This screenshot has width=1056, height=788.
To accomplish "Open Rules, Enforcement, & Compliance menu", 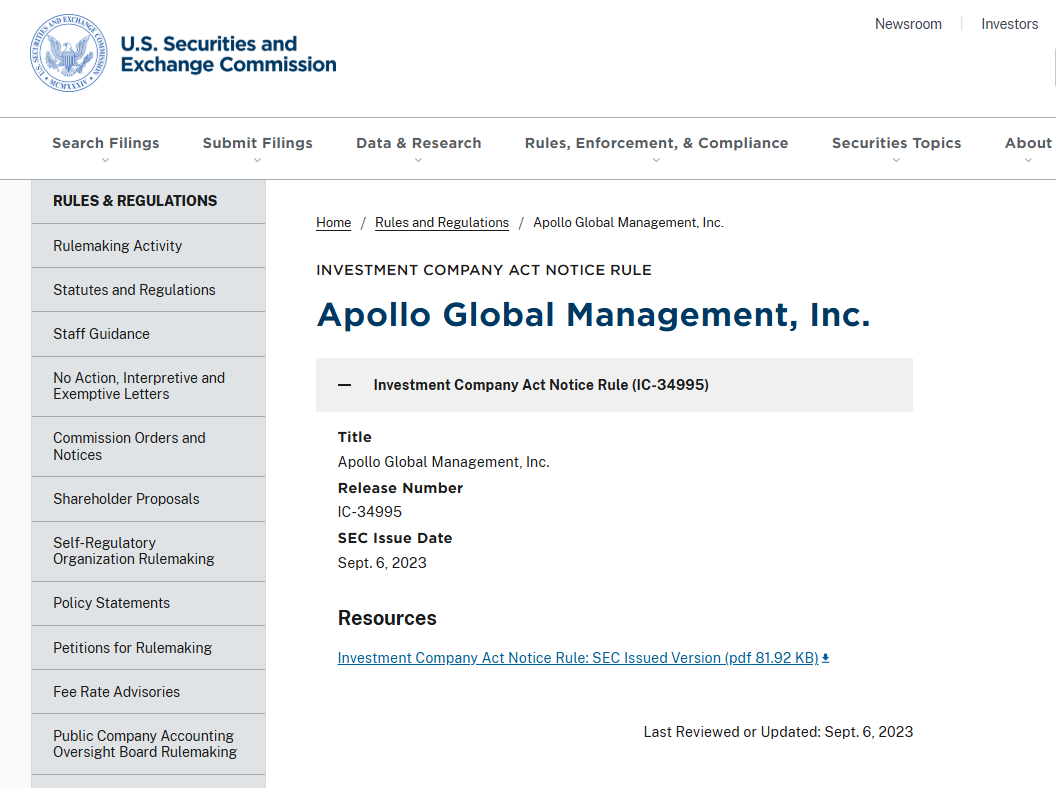I will [x=656, y=144].
